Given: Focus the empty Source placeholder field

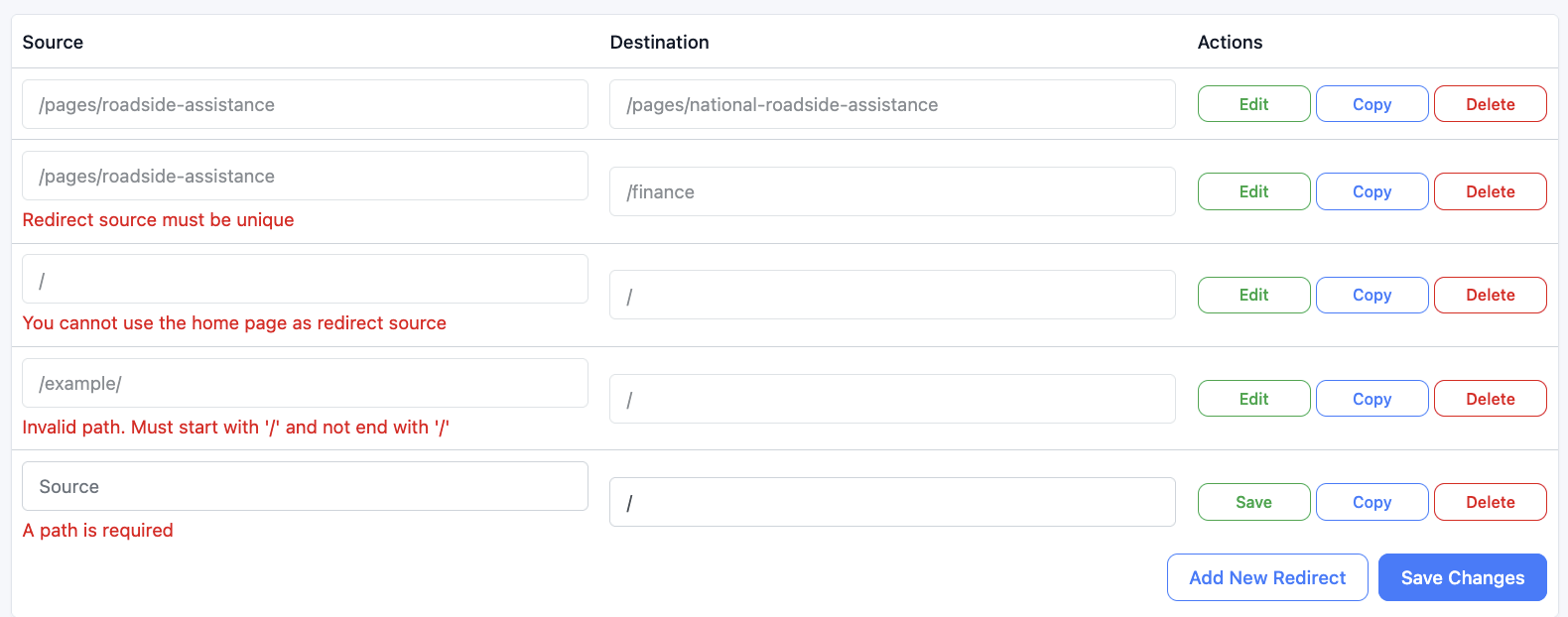Looking at the screenshot, I should tap(305, 486).
